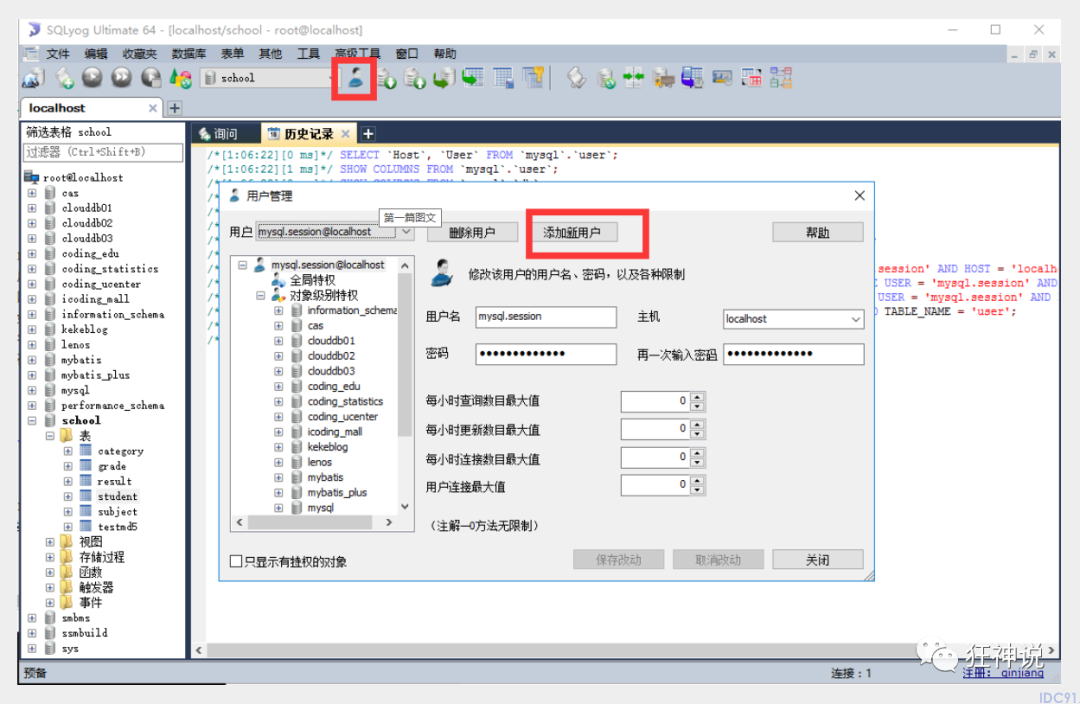Increase max user connections value

tap(697, 482)
